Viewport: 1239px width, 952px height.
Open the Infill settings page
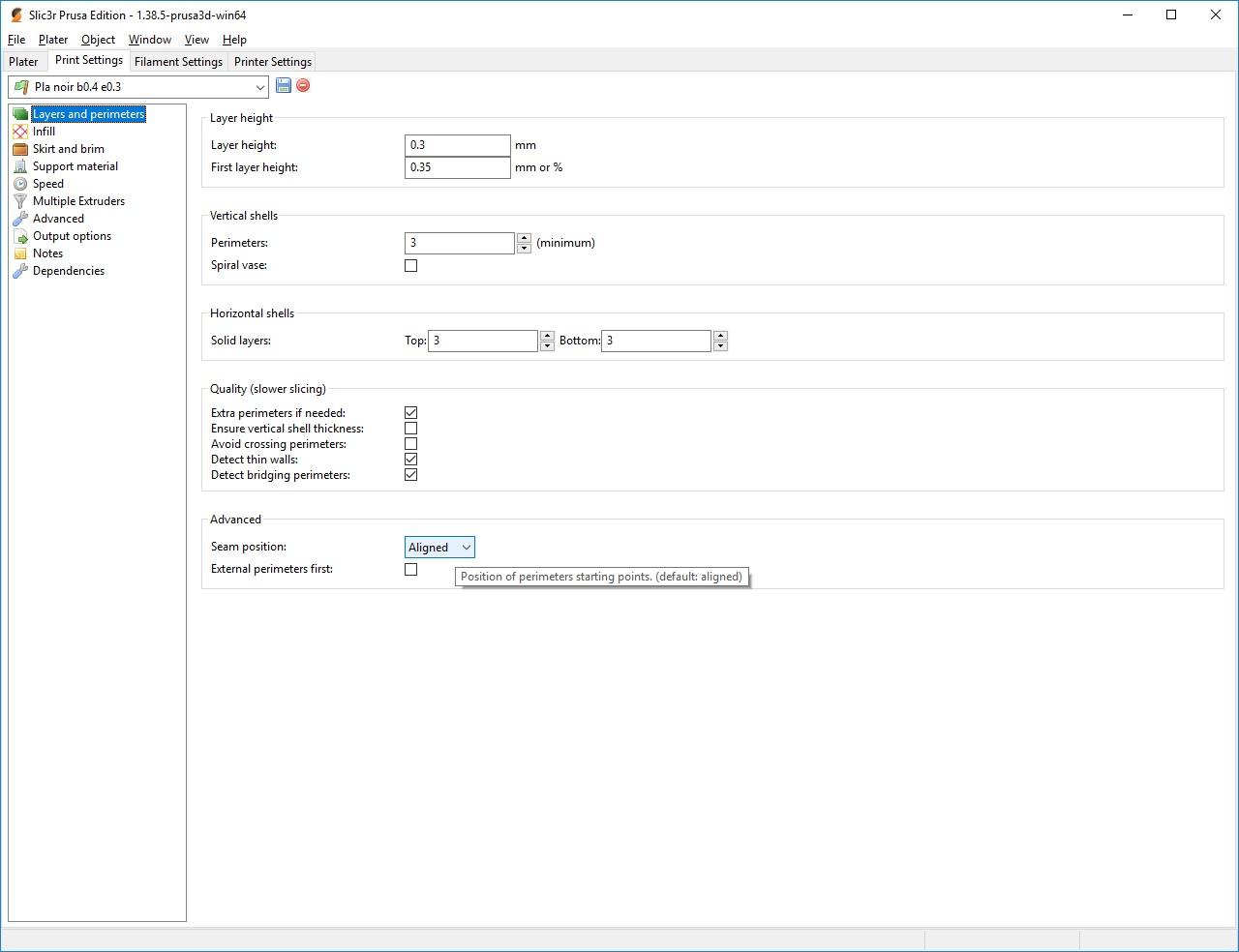(44, 132)
